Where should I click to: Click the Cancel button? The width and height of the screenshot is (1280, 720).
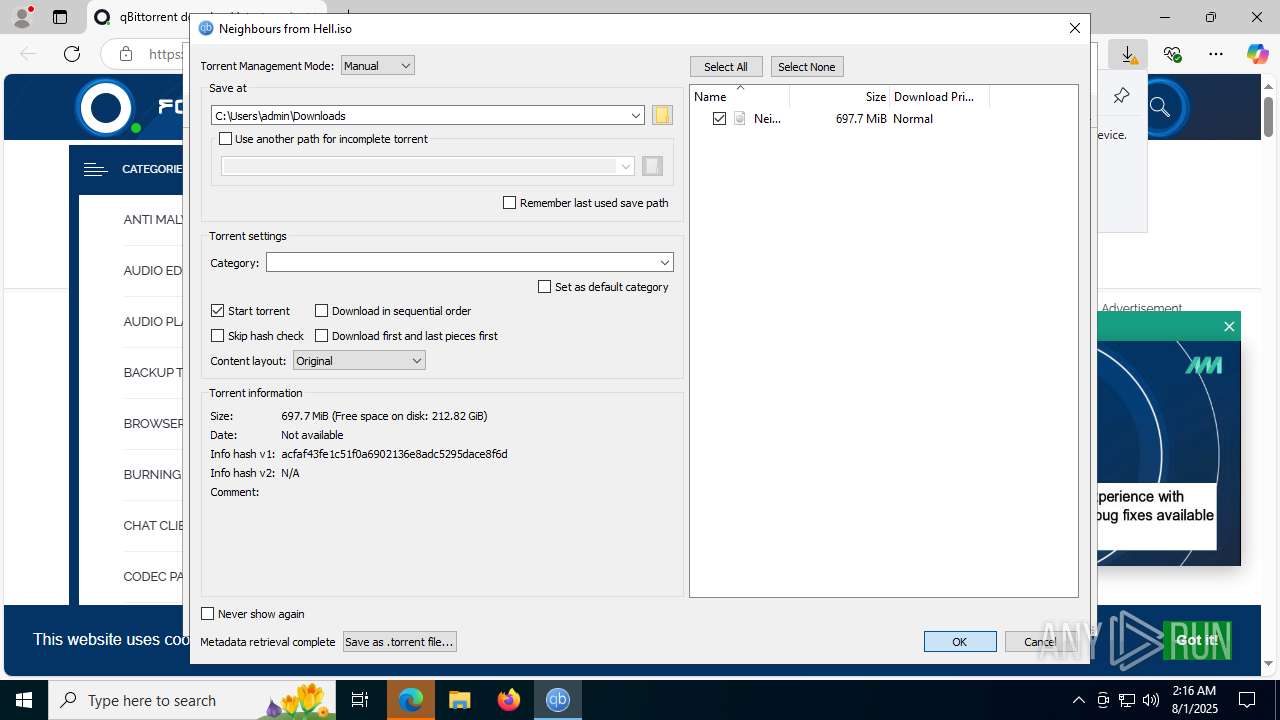(1040, 641)
